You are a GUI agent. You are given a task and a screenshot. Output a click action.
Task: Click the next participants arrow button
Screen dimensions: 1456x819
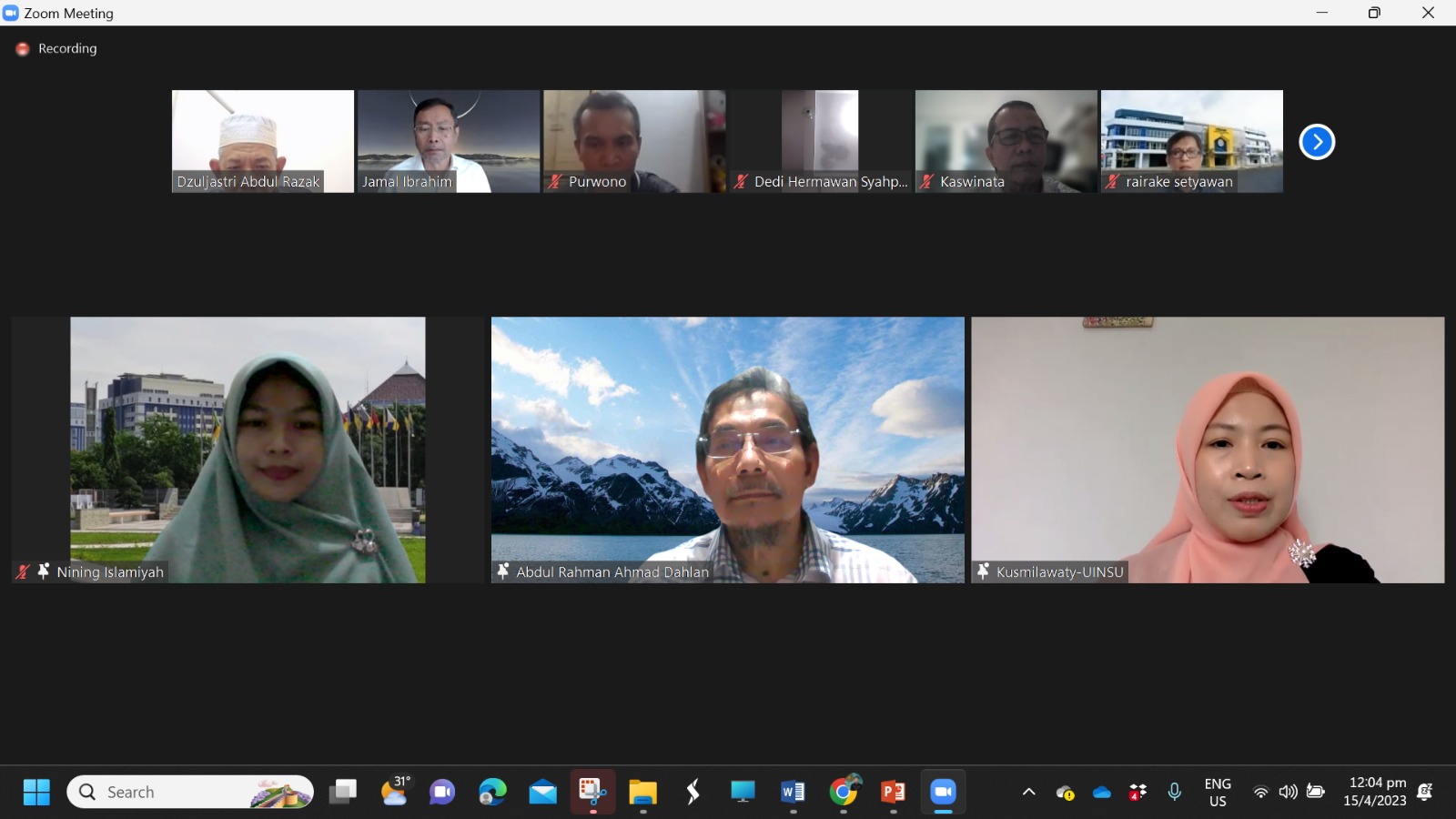coord(1316,142)
